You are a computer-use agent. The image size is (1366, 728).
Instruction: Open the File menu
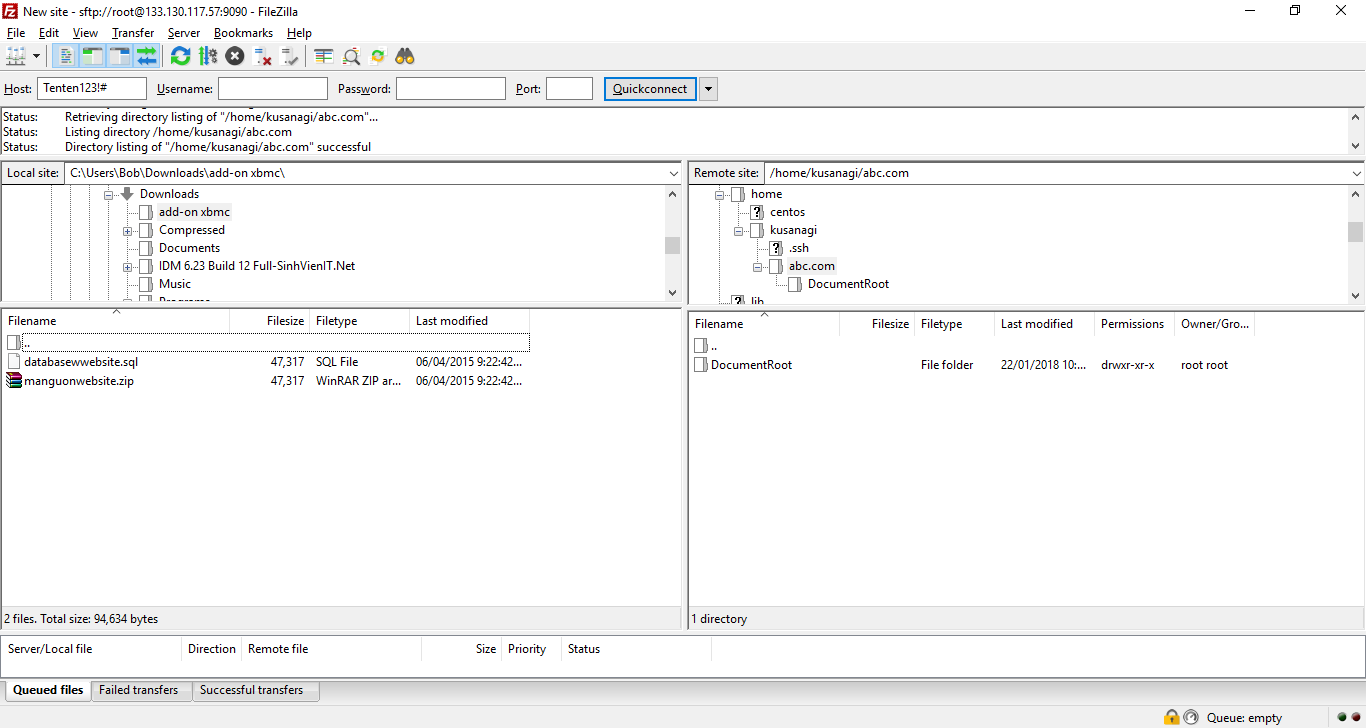click(16, 33)
